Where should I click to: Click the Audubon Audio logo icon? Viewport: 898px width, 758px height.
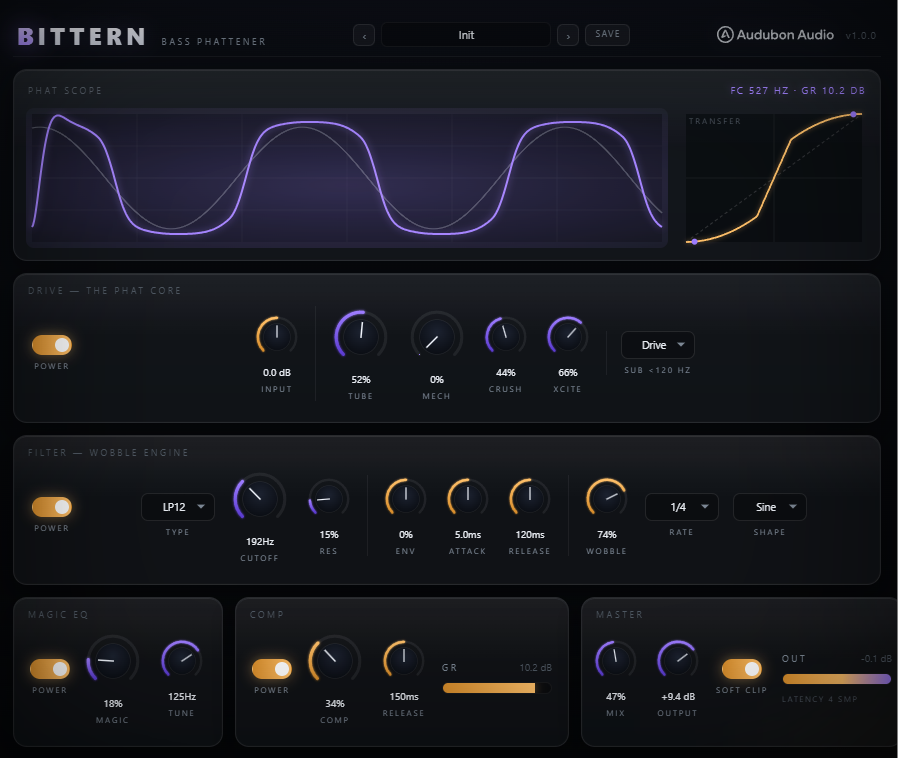(x=724, y=35)
